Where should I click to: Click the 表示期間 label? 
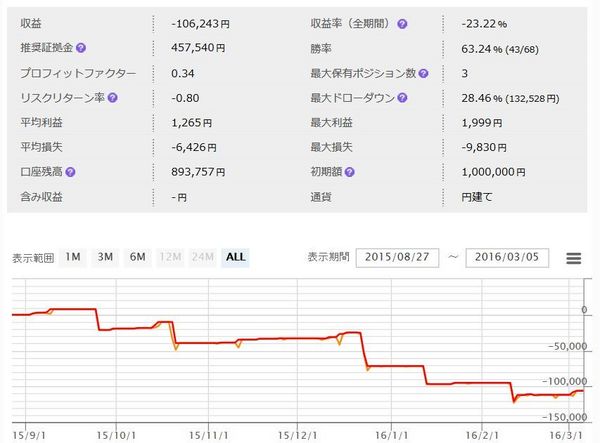click(x=329, y=257)
